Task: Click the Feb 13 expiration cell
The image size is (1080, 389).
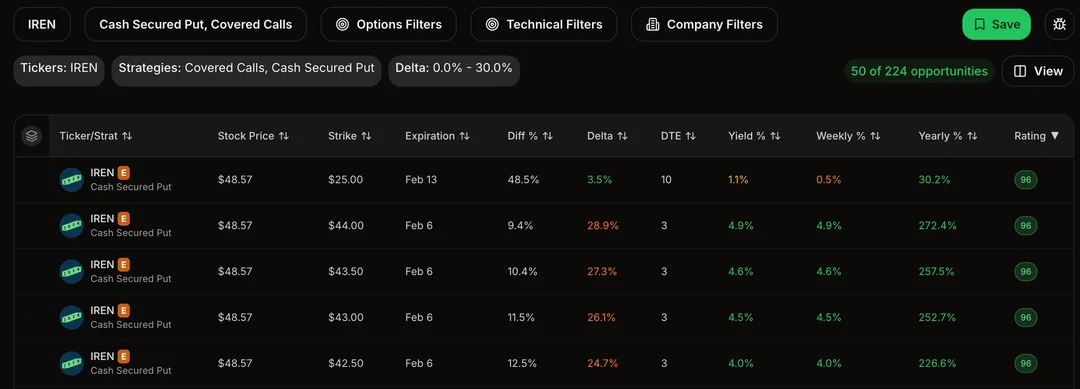Action: [421, 180]
